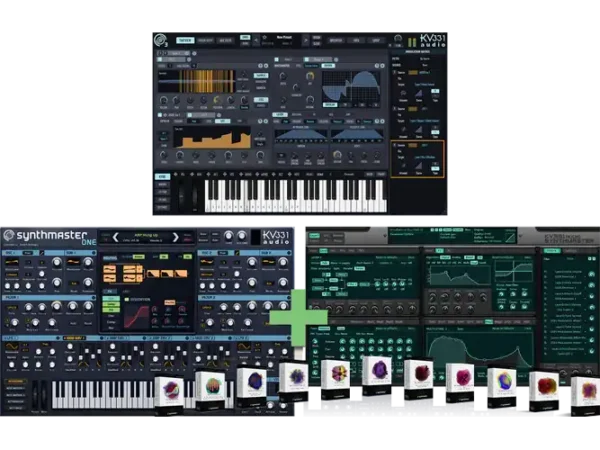The width and height of the screenshot is (600, 450).
Task: Open the OSC 1 pencil edit icon in SynthMaster One
Action: coord(42,253)
